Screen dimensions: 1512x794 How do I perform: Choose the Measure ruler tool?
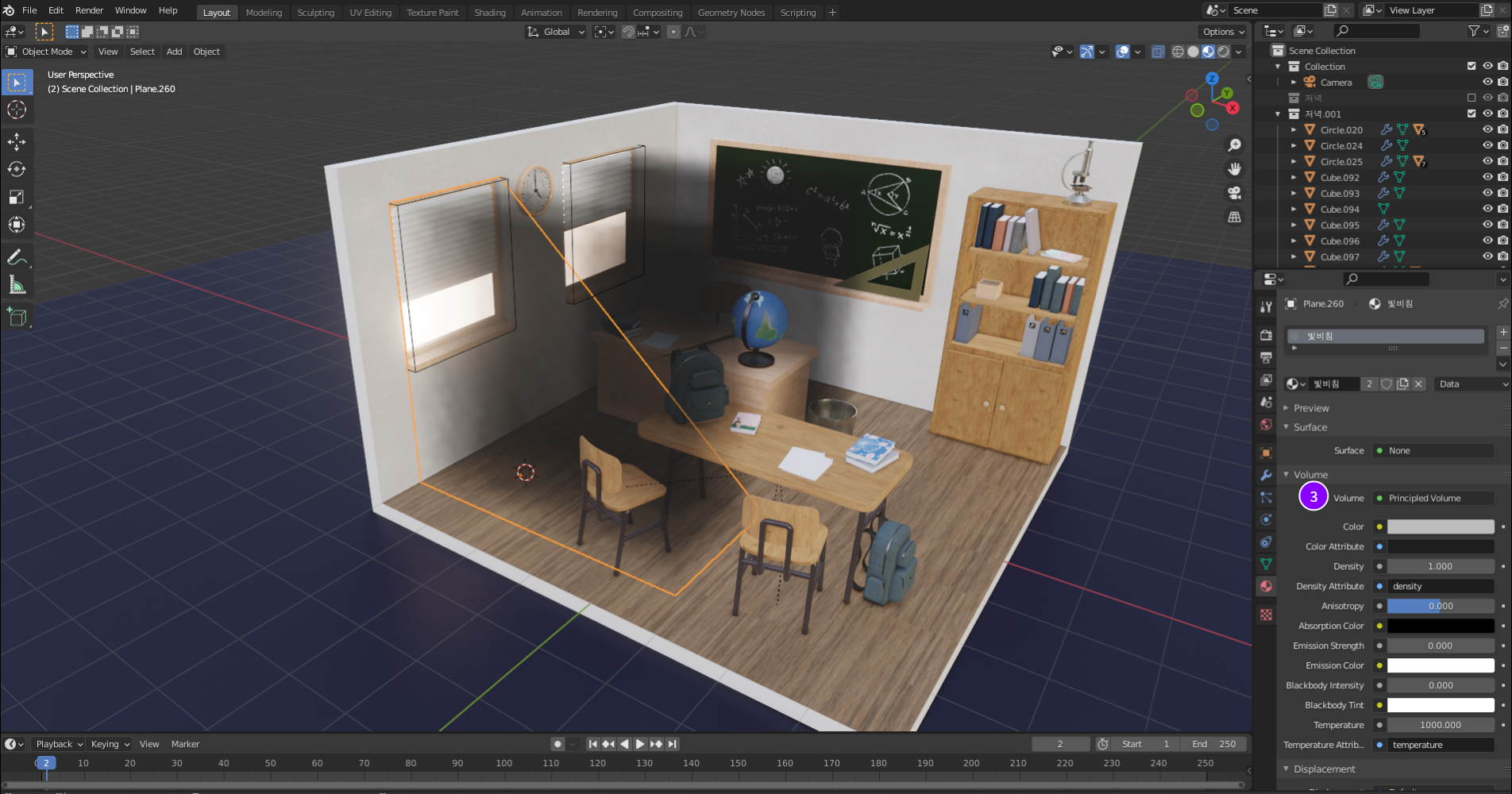point(17,285)
